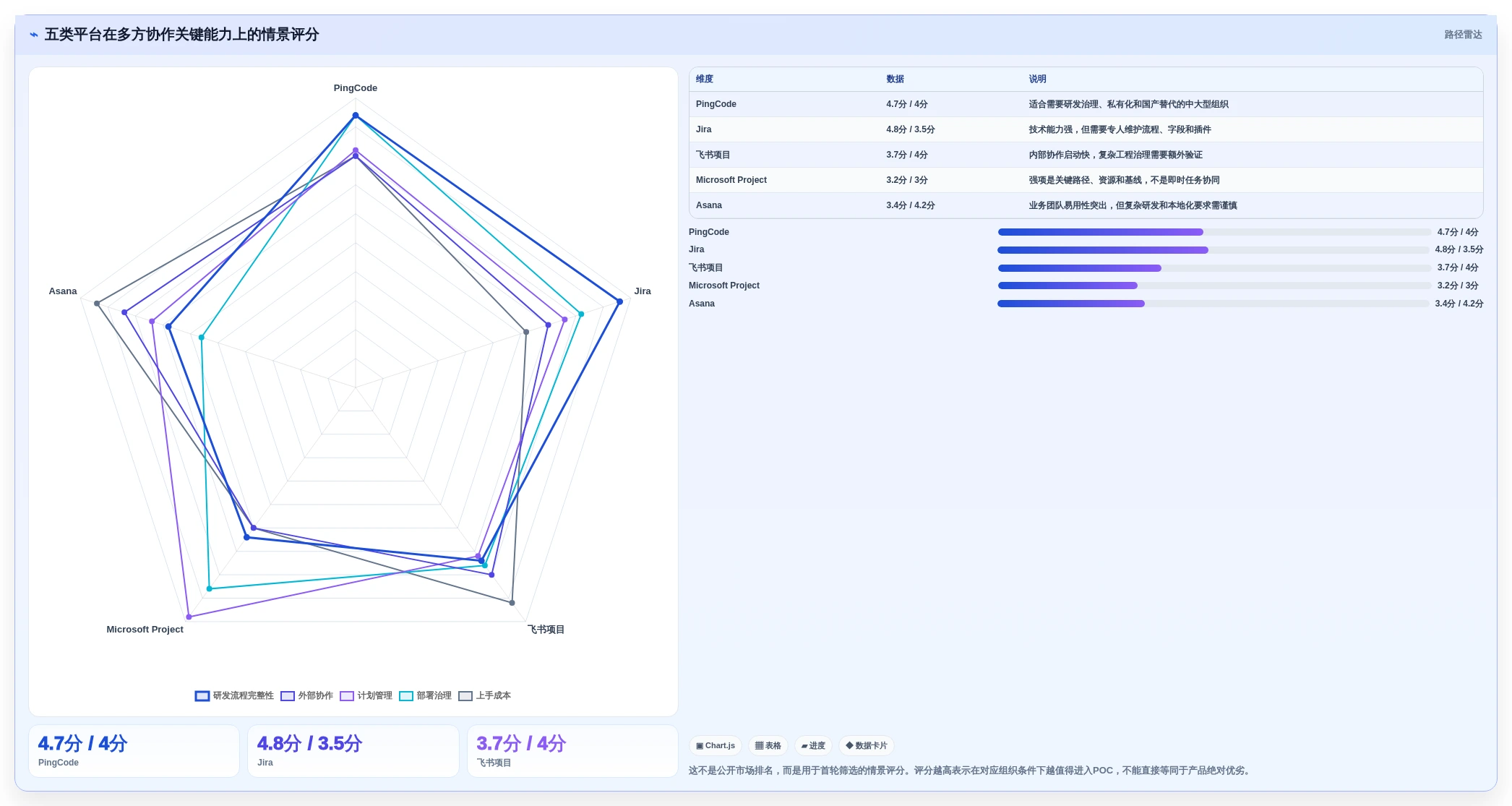This screenshot has width=1512, height=806.
Task: Select the PingCode table row name
Action: 716,104
